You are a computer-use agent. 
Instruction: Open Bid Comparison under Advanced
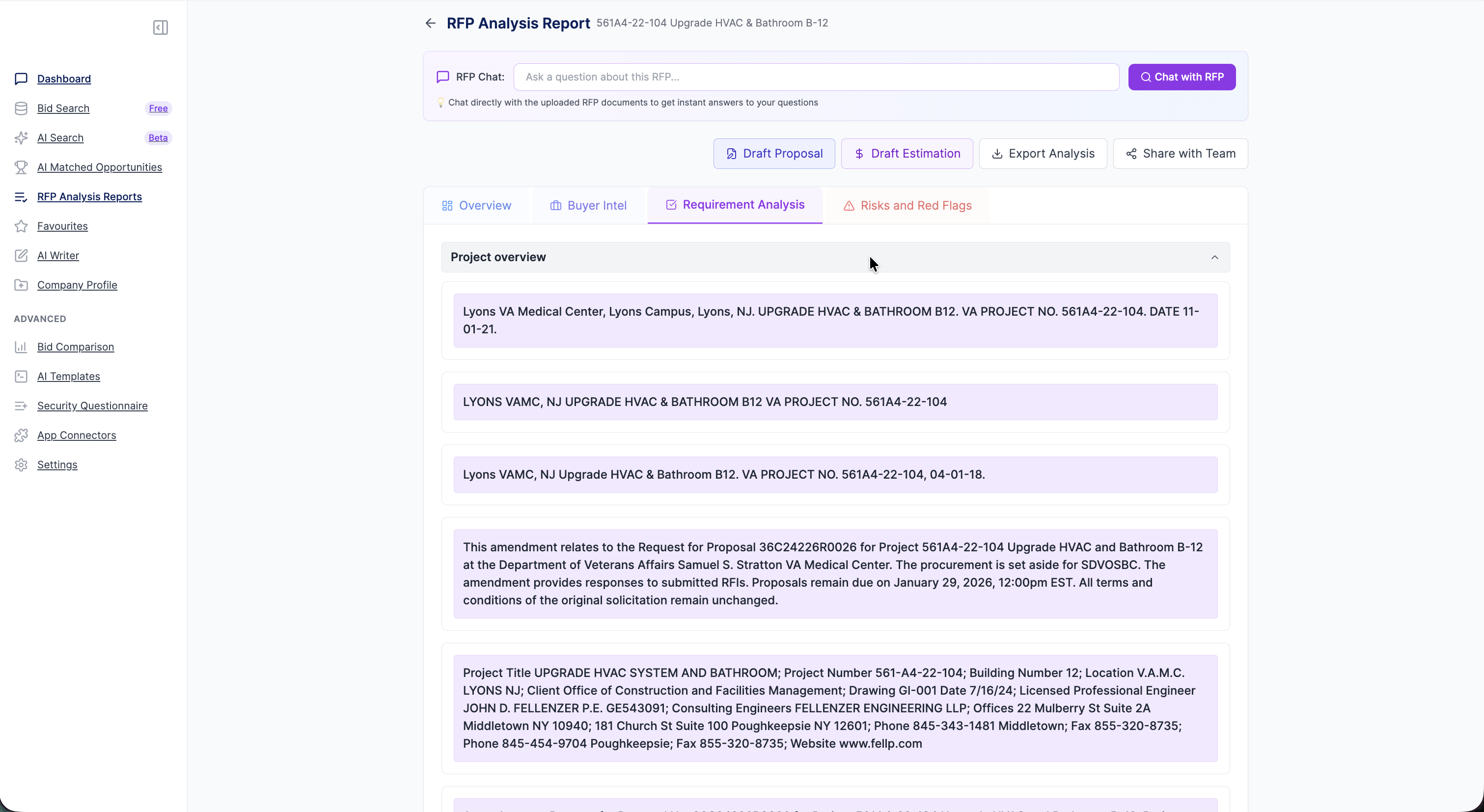[76, 347]
